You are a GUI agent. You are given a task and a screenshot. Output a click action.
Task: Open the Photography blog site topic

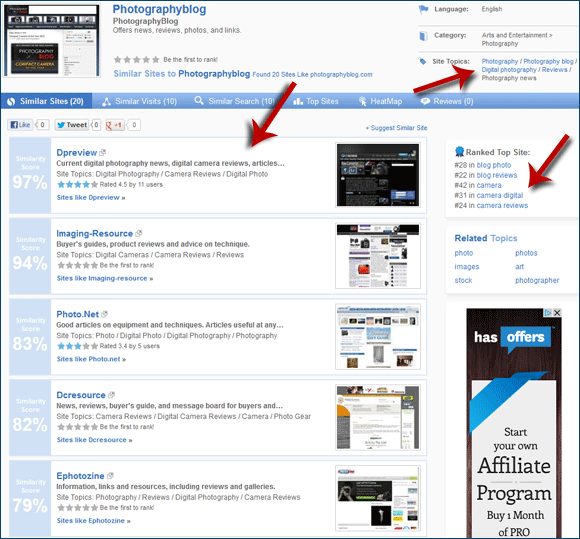tap(548, 61)
